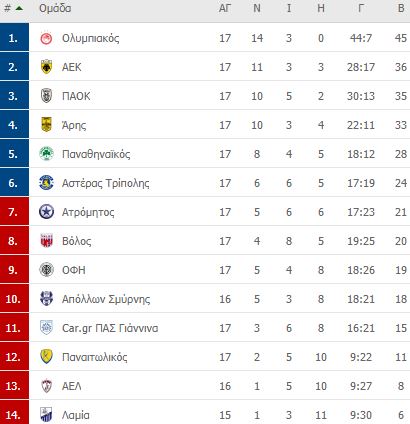This screenshot has height=424, width=410.
Task: Open the Car.gr ΠΑΣ Γιάννινα team link
Action: click(x=110, y=328)
